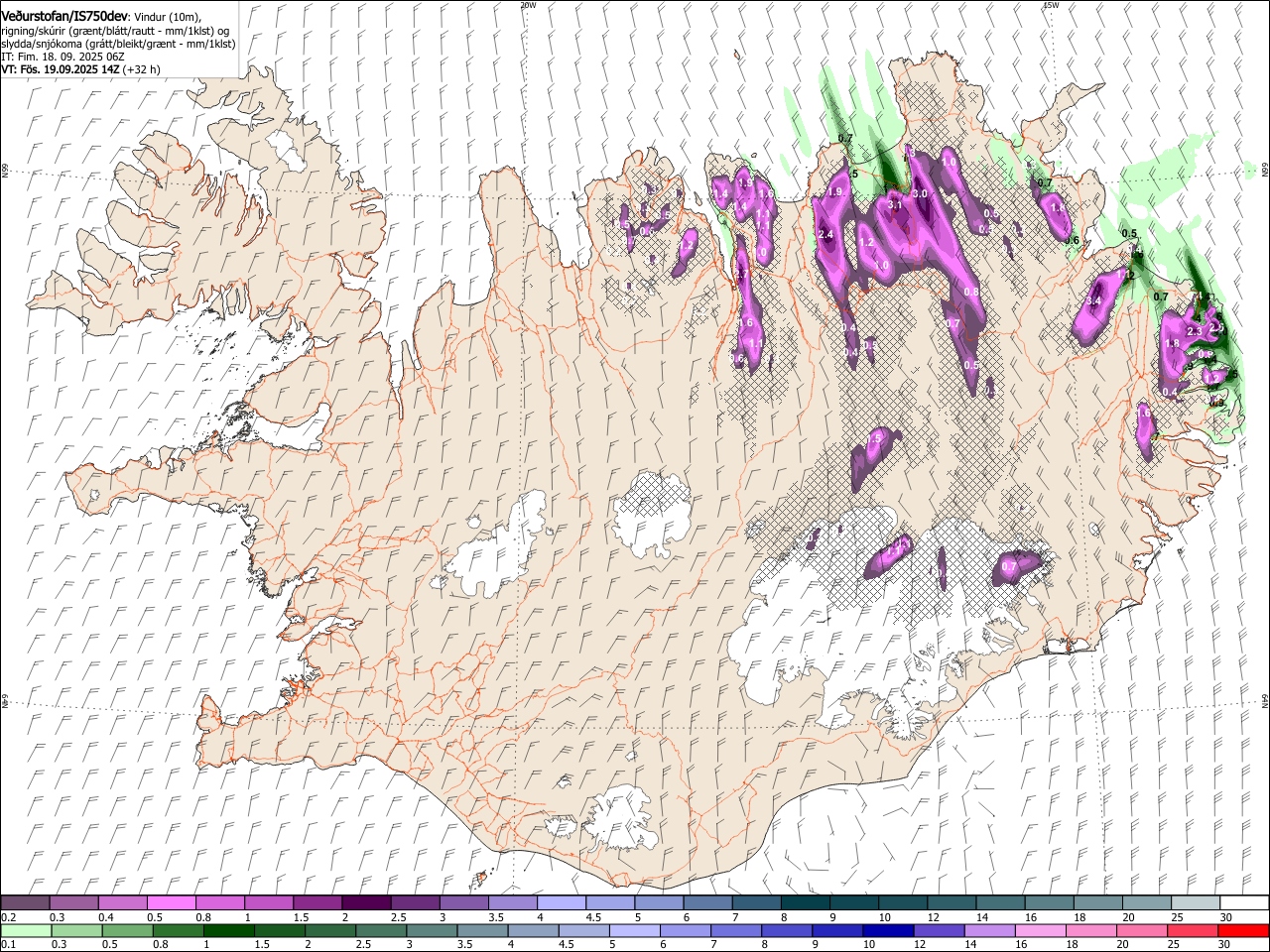Click the '0.1' label under the lower scale
Image resolution: width=1270 pixels, height=952 pixels.
click(8, 945)
